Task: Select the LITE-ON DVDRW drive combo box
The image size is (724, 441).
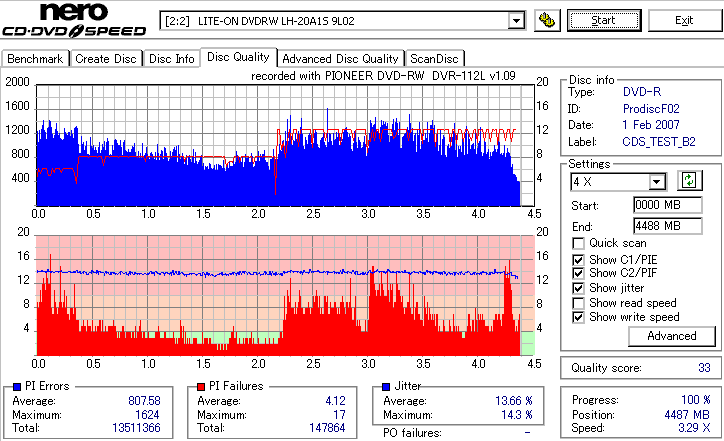Action: coord(342,21)
